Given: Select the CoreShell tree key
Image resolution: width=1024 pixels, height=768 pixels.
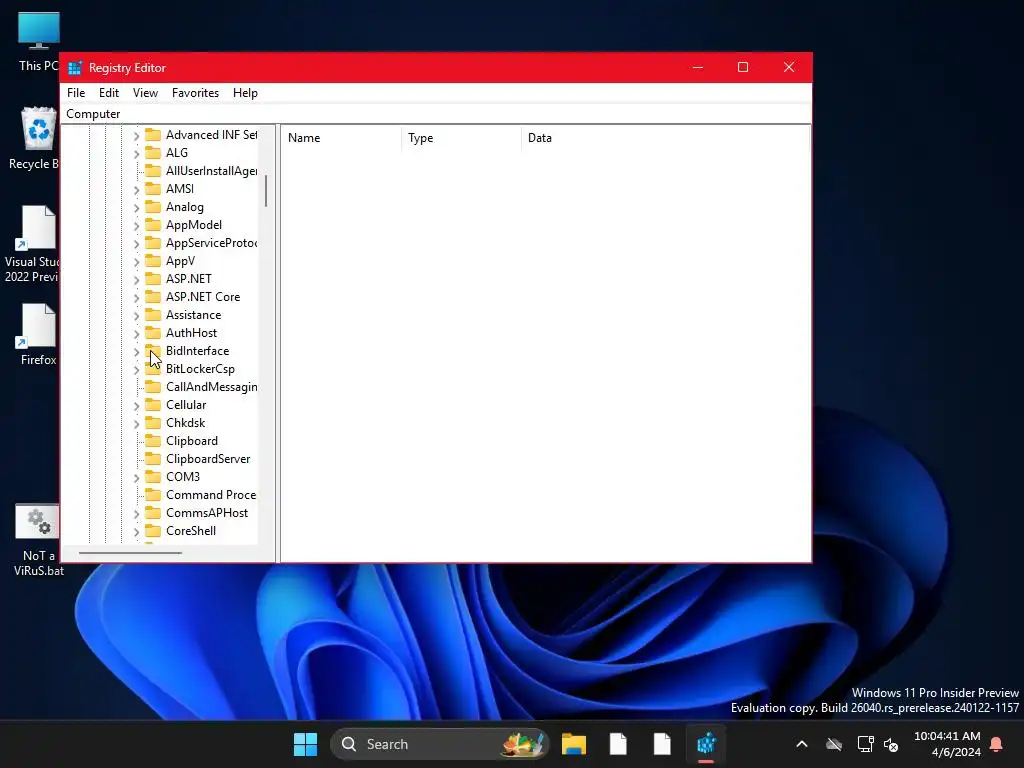Looking at the screenshot, I should coord(191,531).
